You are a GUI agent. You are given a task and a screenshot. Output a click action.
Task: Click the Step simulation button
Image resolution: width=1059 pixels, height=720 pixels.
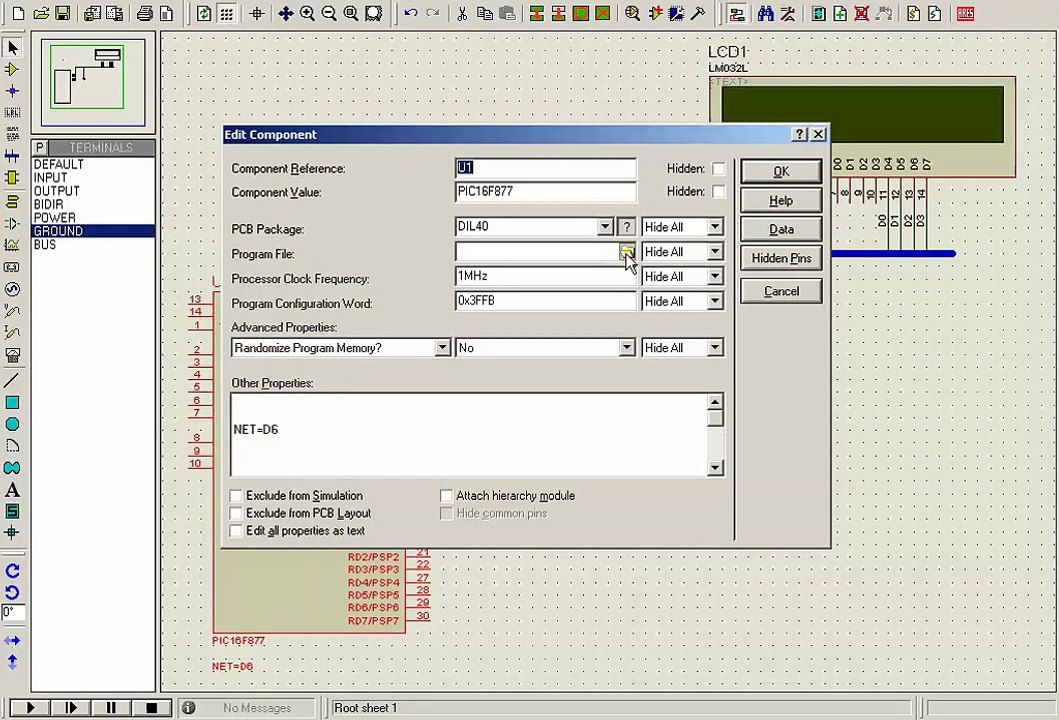(70, 707)
